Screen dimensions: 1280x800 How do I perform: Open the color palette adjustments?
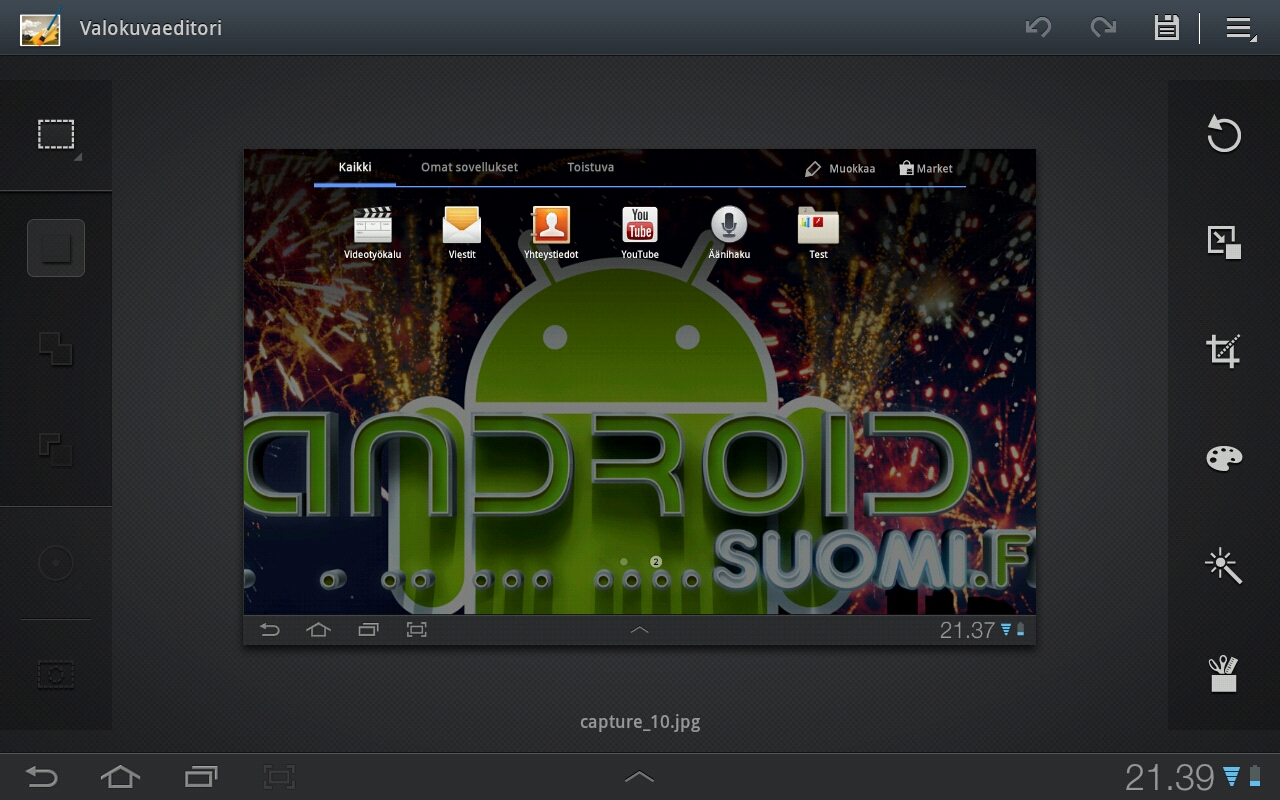[1223, 459]
